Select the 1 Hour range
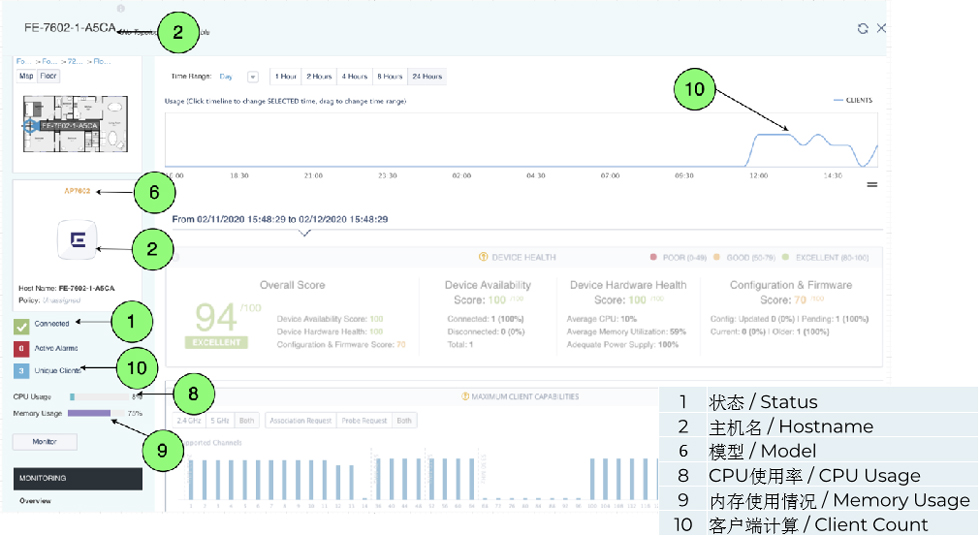The image size is (980, 536). [286, 77]
